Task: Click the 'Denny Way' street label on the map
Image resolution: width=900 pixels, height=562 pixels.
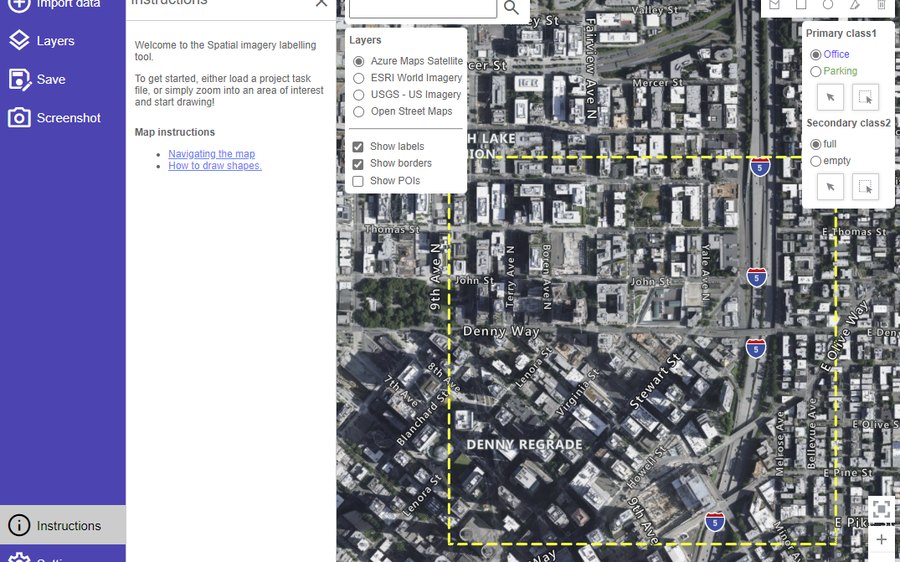Action: [x=501, y=331]
